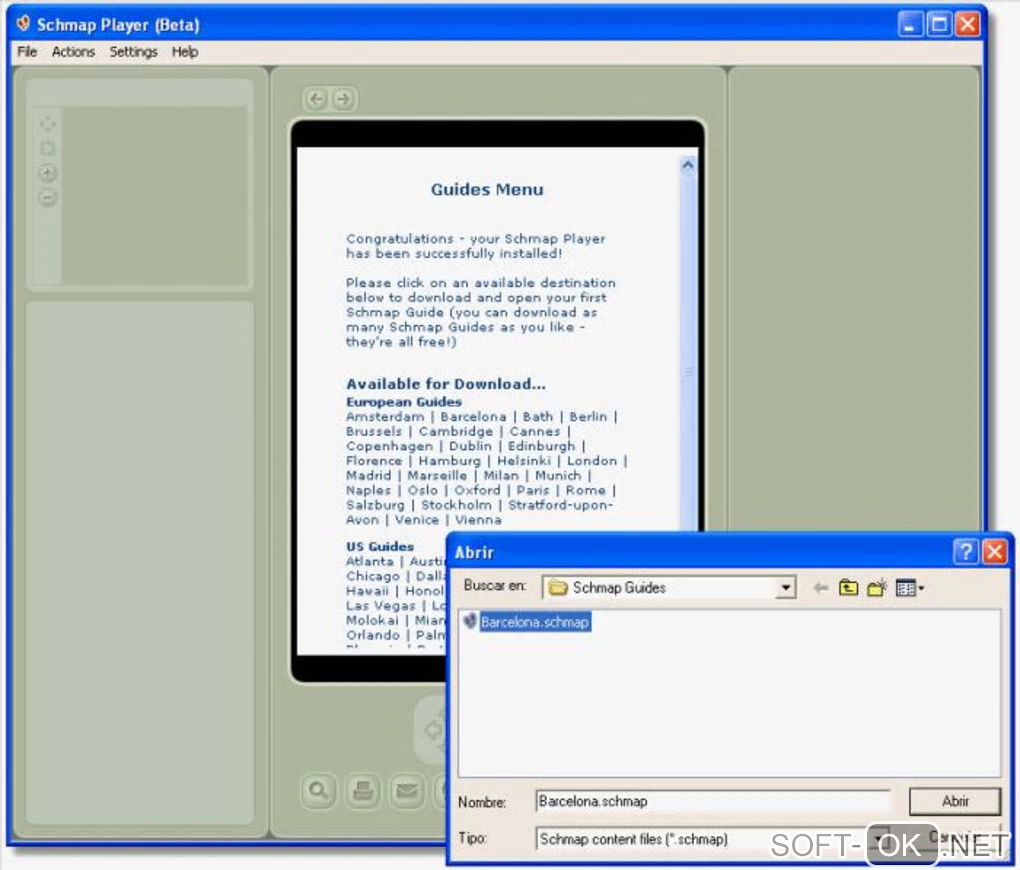The height and width of the screenshot is (870, 1020).
Task: Click the back arrow in the Abrir dialog
Action: 821,588
